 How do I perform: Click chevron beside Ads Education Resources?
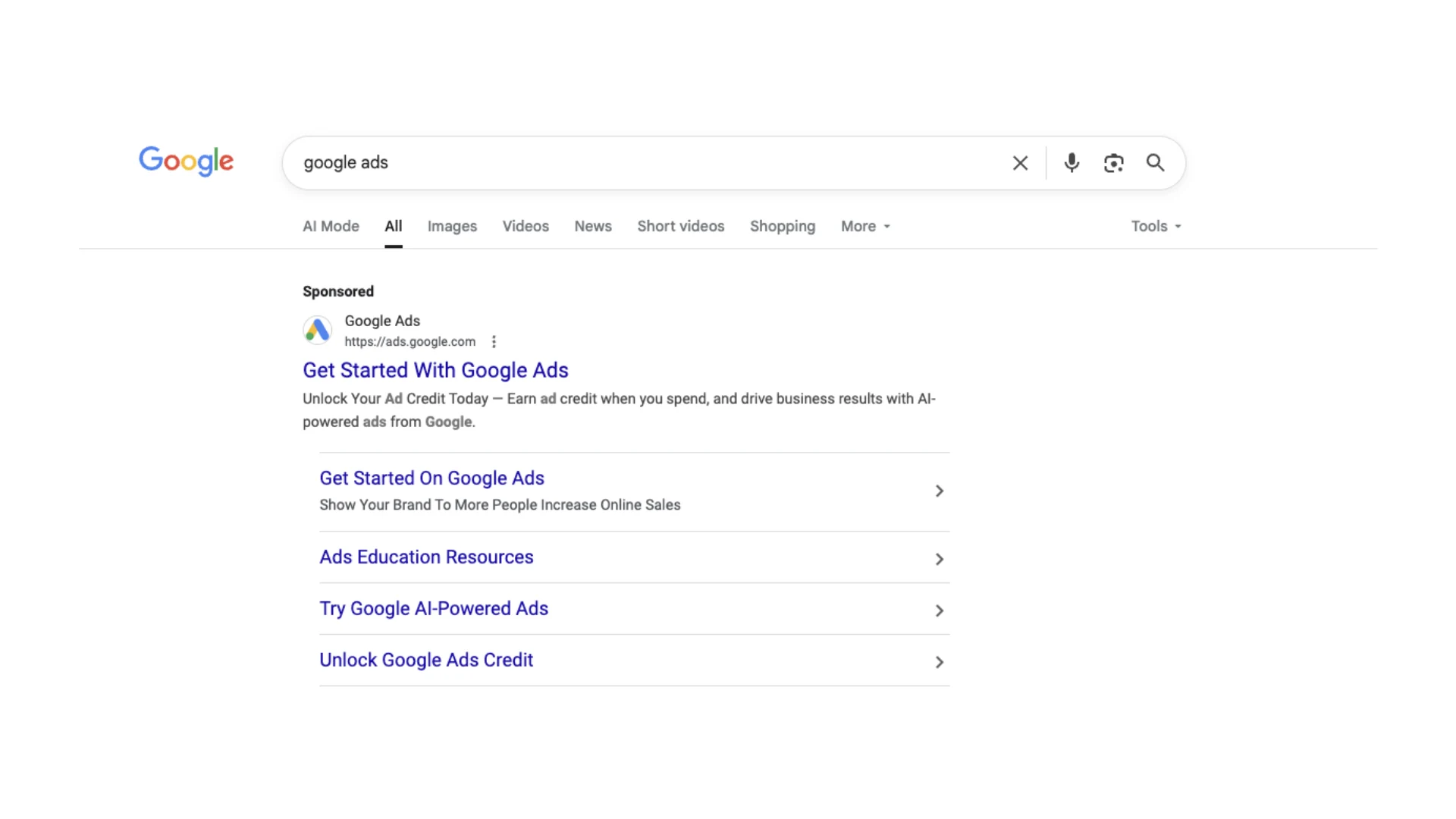[x=939, y=559]
